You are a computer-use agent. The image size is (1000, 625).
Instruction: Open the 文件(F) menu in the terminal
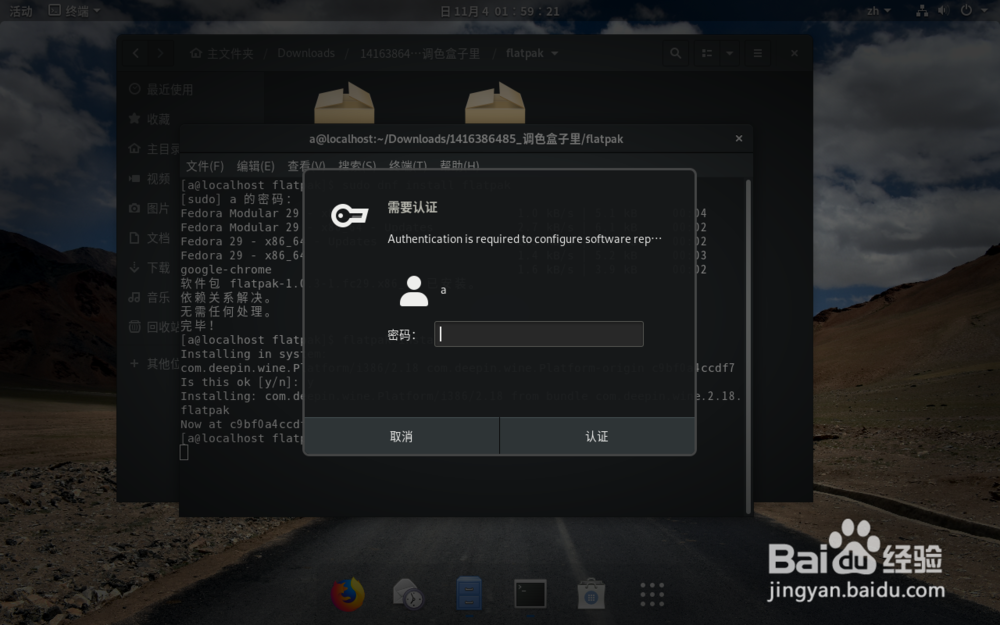point(206,164)
